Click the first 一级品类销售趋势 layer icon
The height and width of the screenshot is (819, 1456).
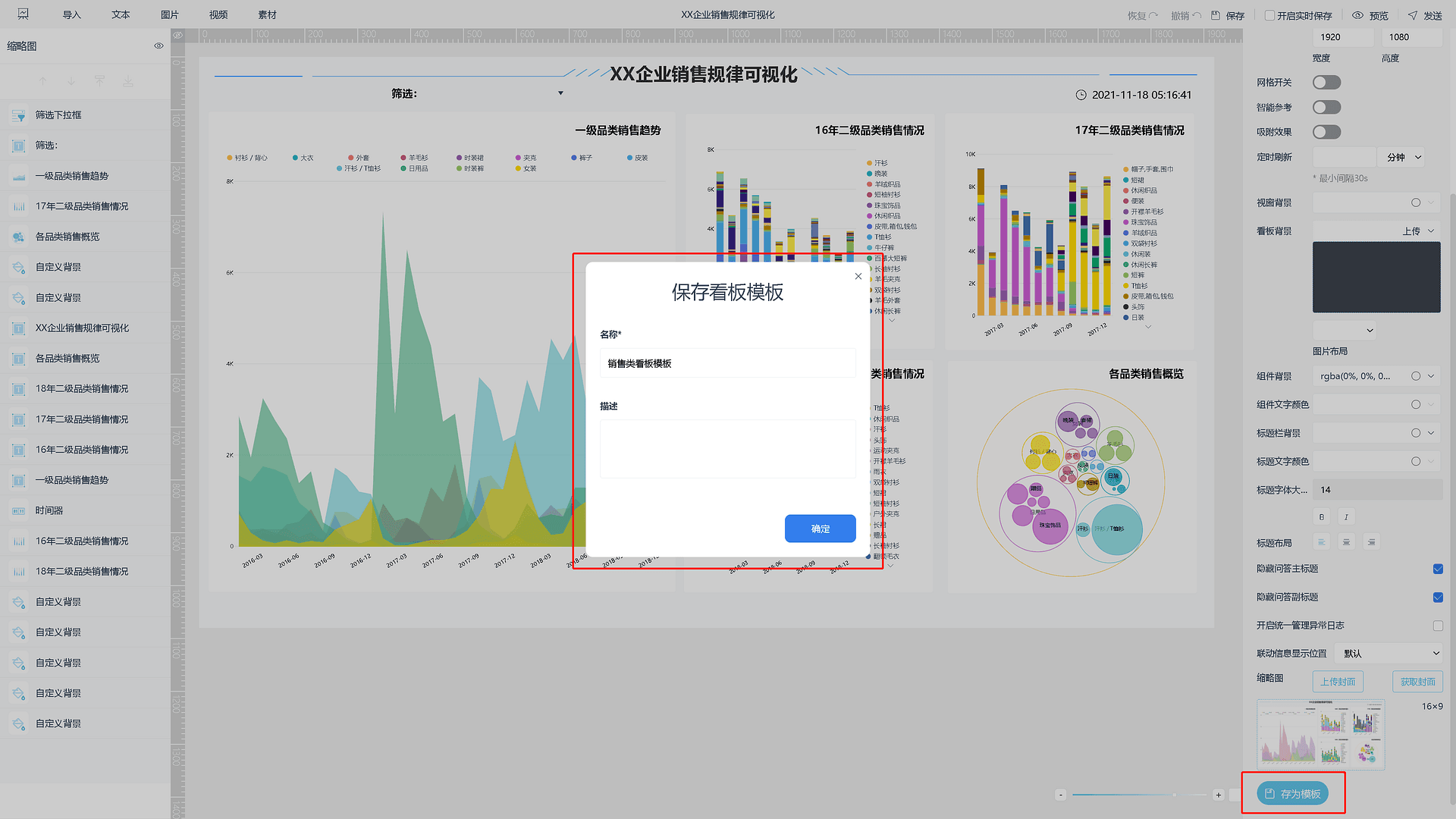19,176
